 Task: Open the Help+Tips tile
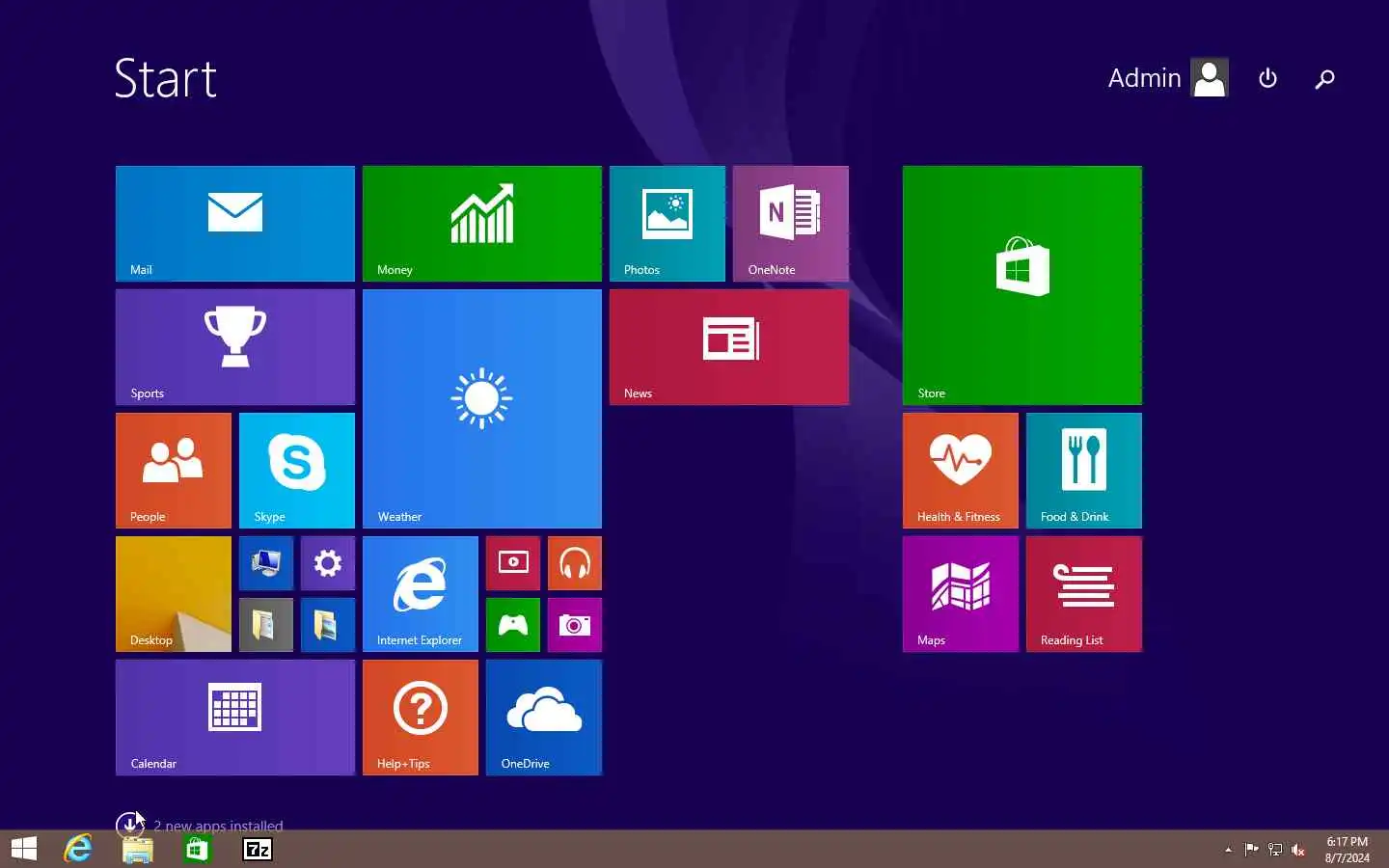tap(421, 718)
